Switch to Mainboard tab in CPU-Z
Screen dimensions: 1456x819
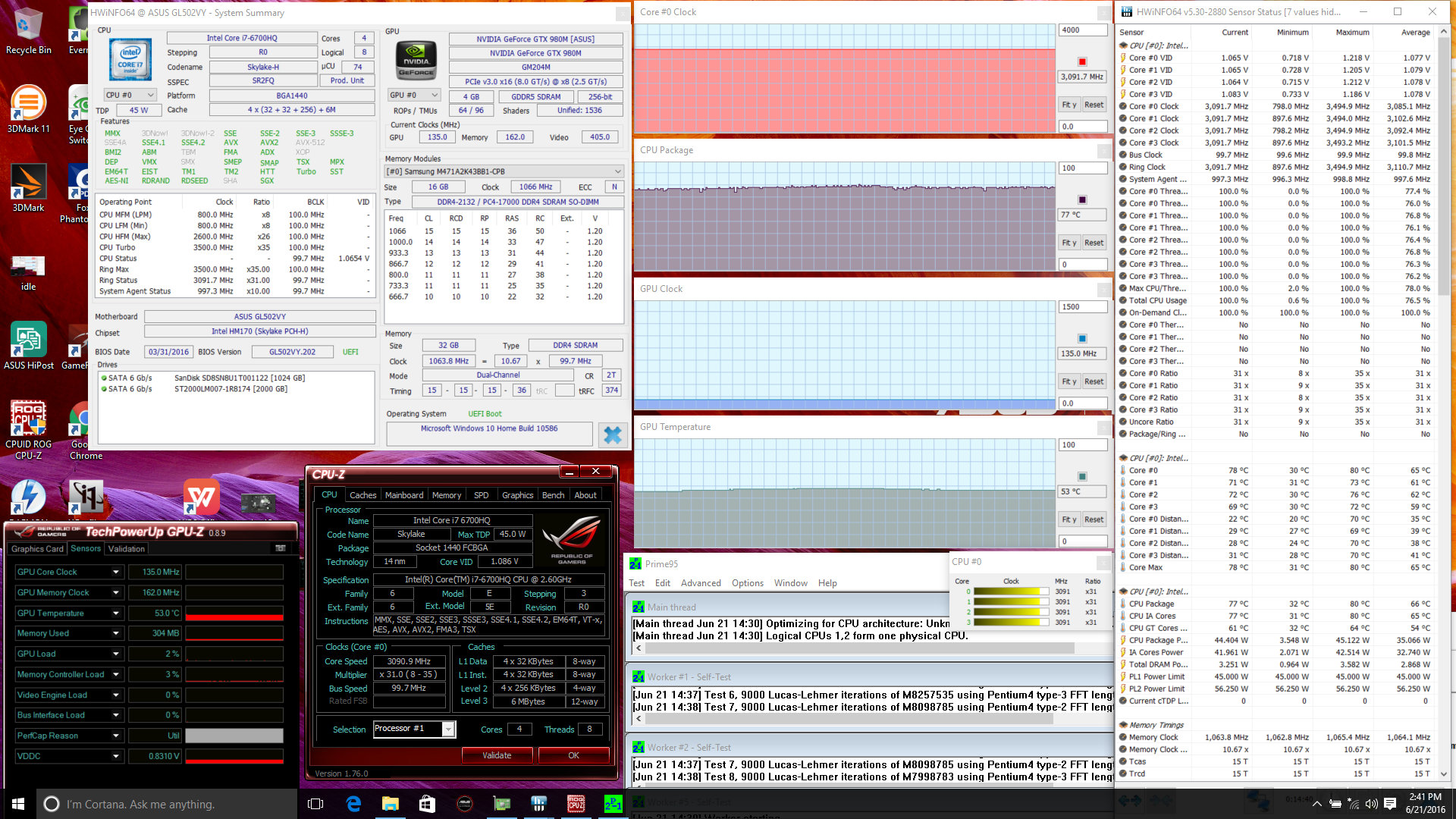coord(404,495)
